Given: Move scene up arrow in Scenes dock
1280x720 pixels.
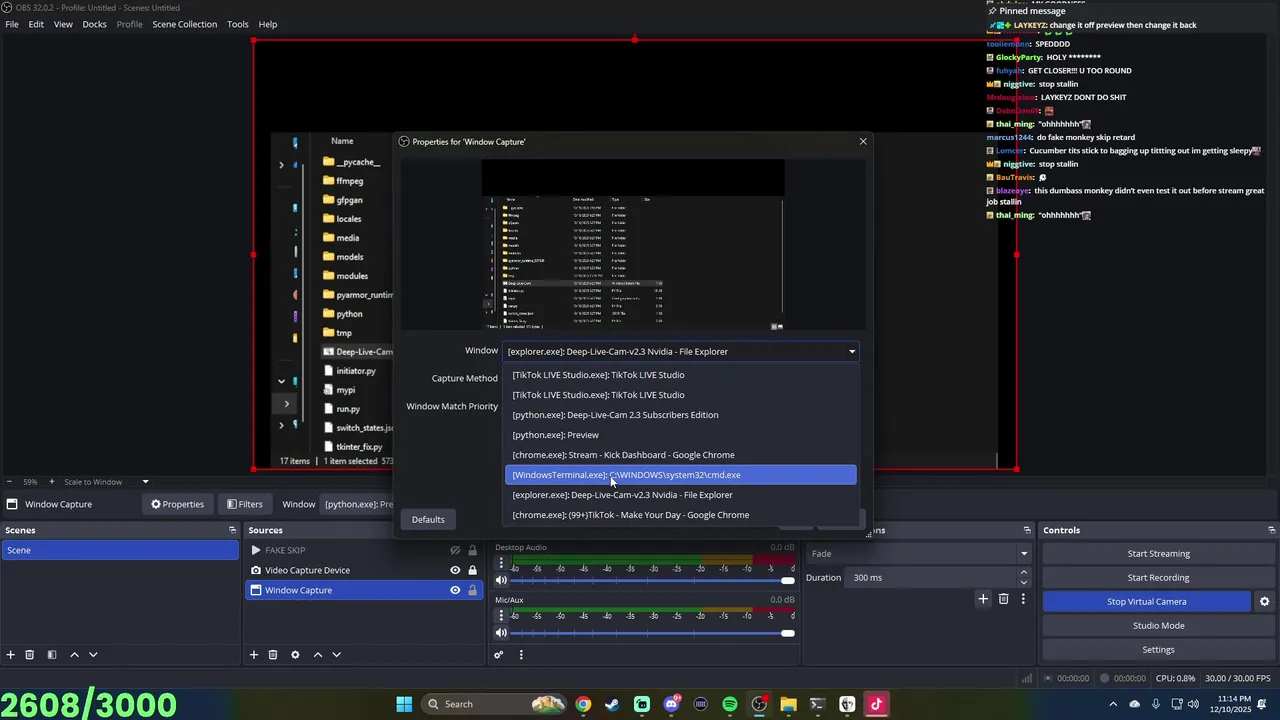Looking at the screenshot, I should 74,655.
